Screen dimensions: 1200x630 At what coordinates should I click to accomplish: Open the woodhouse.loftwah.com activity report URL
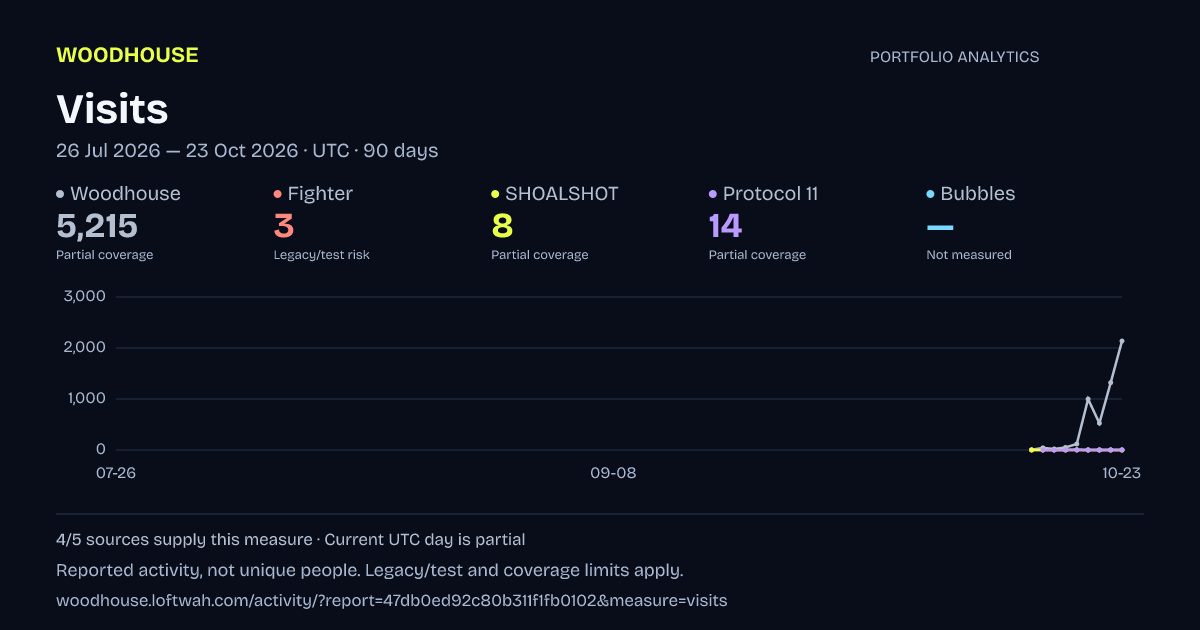pos(392,601)
